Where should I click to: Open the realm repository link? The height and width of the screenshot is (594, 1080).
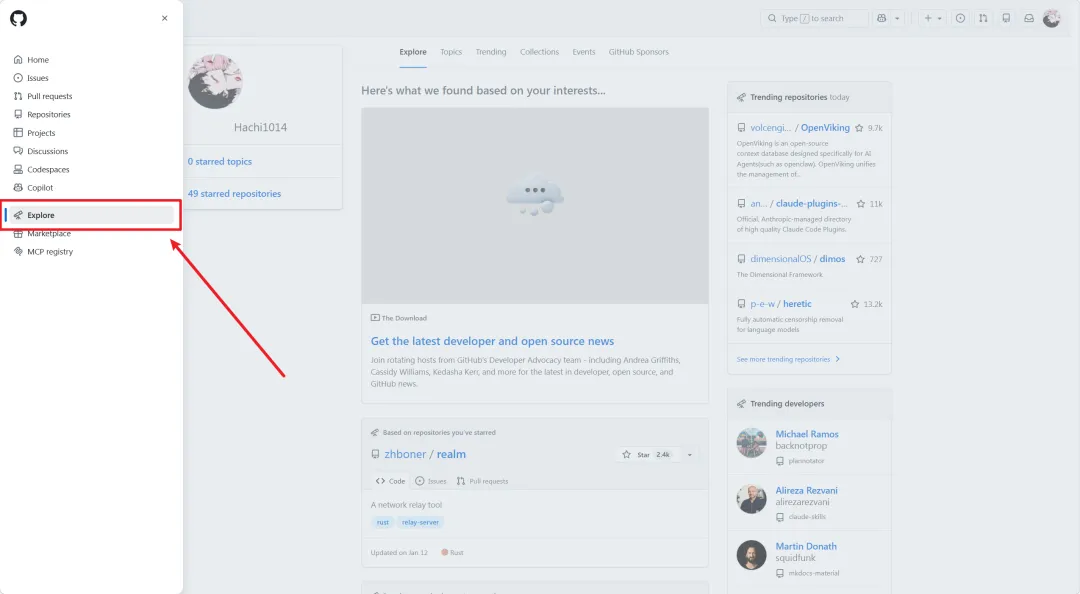click(451, 454)
